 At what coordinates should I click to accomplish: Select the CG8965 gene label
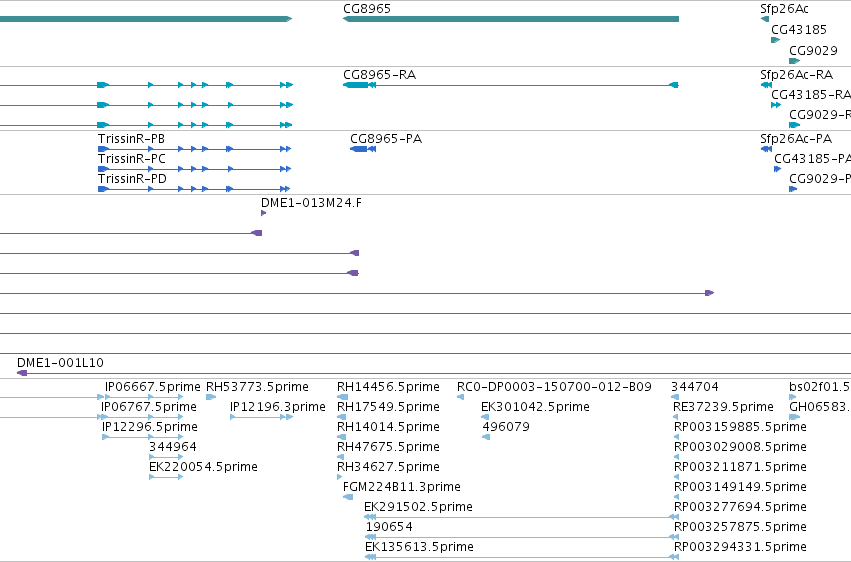367,9
